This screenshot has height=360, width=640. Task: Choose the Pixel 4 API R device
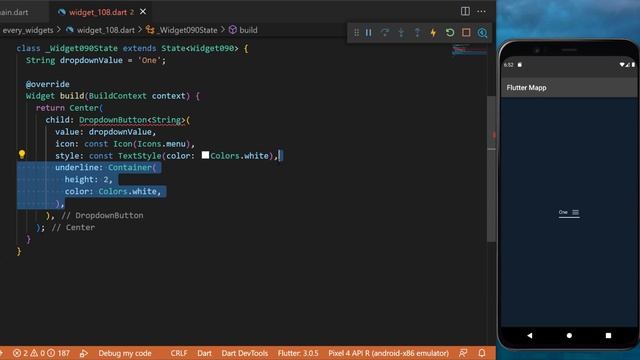(x=388, y=353)
